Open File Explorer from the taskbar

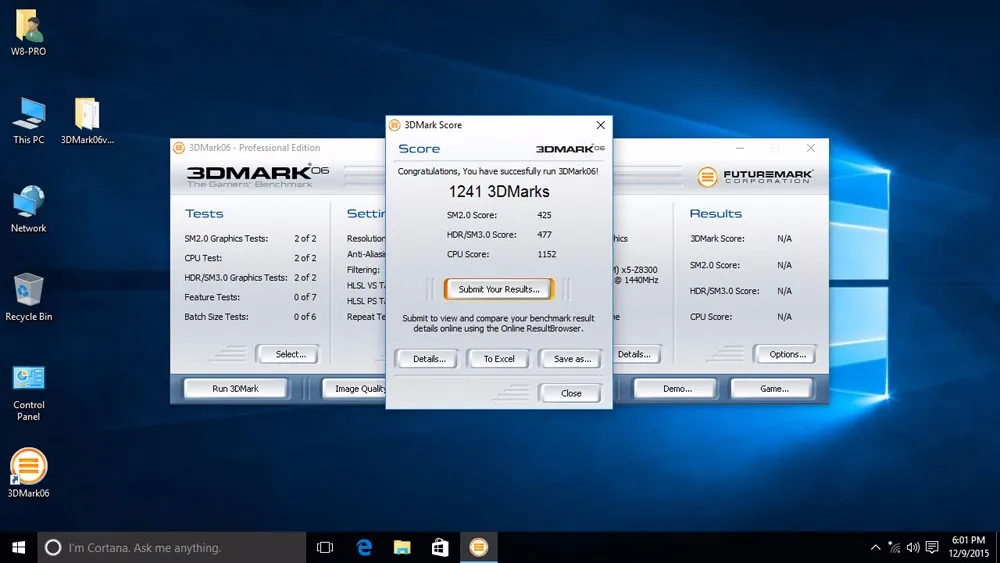[x=402, y=548]
